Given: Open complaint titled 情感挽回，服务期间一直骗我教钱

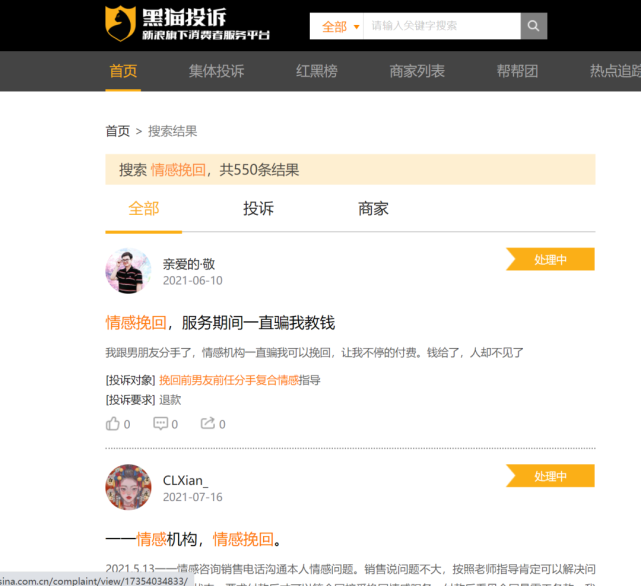Looking at the screenshot, I should pos(220,322).
